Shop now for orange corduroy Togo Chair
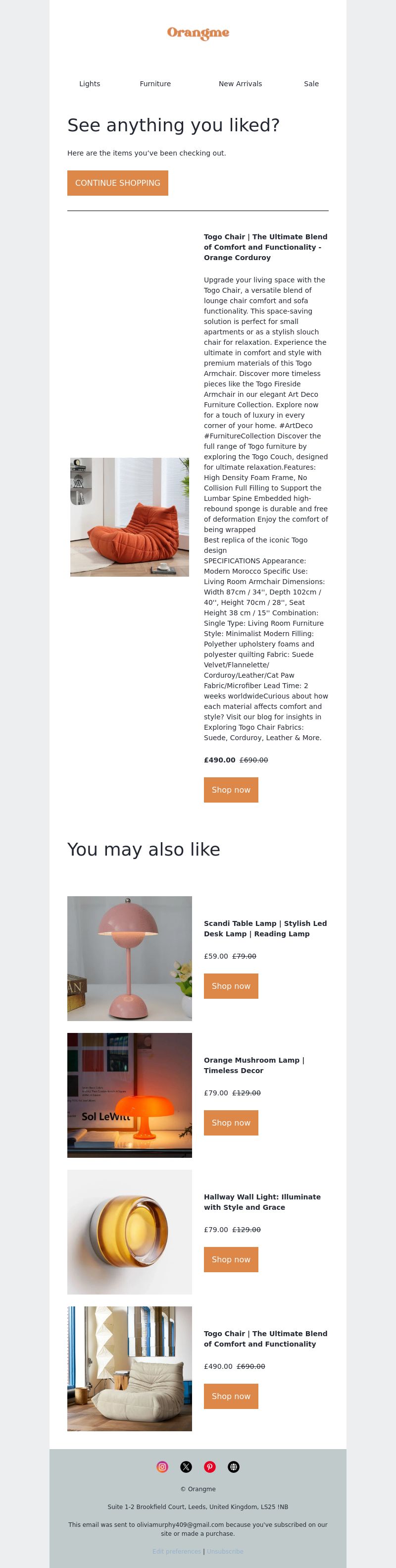 pos(231,790)
